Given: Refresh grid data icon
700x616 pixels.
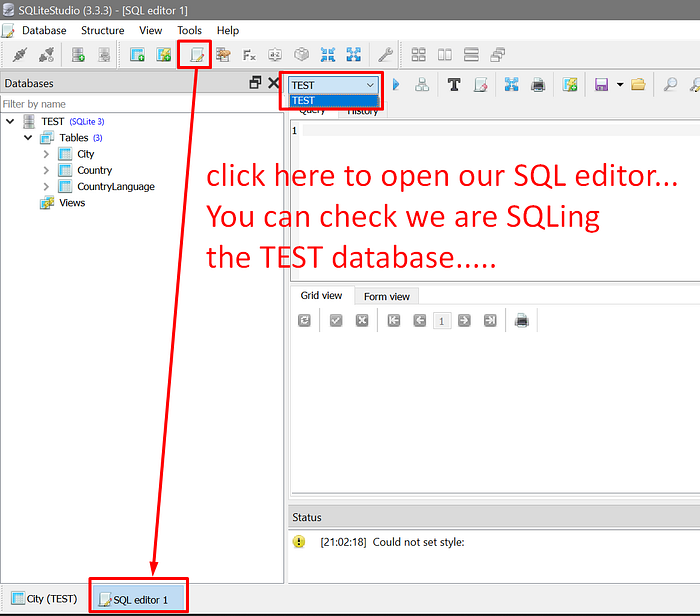Looking at the screenshot, I should (x=304, y=320).
